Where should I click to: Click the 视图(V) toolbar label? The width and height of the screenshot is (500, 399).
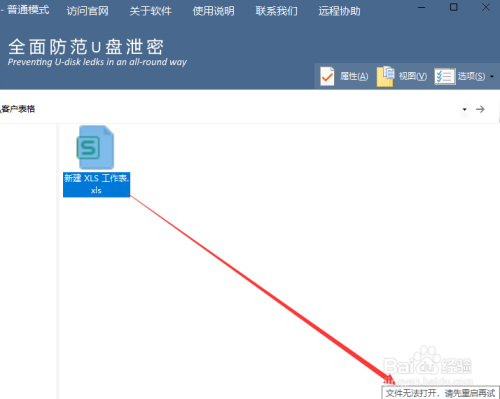413,76
